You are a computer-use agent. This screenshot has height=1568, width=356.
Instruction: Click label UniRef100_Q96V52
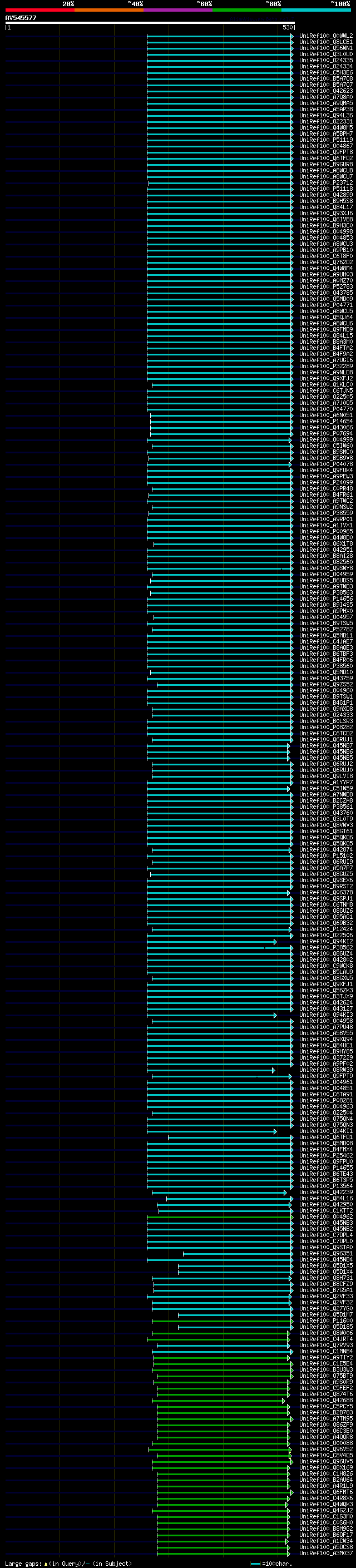[326, 1450]
